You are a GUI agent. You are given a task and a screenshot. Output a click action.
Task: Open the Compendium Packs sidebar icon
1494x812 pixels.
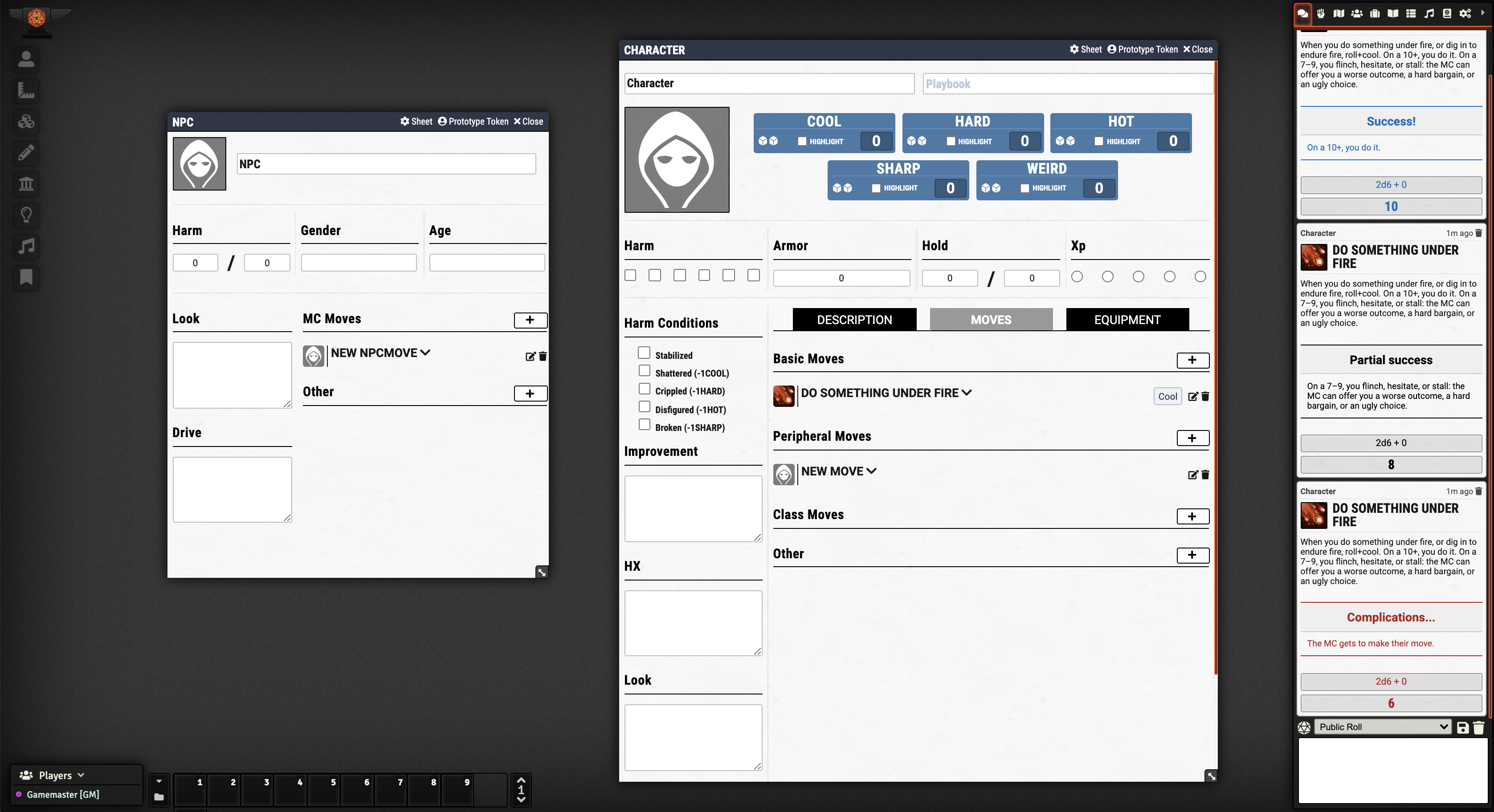point(1447,13)
